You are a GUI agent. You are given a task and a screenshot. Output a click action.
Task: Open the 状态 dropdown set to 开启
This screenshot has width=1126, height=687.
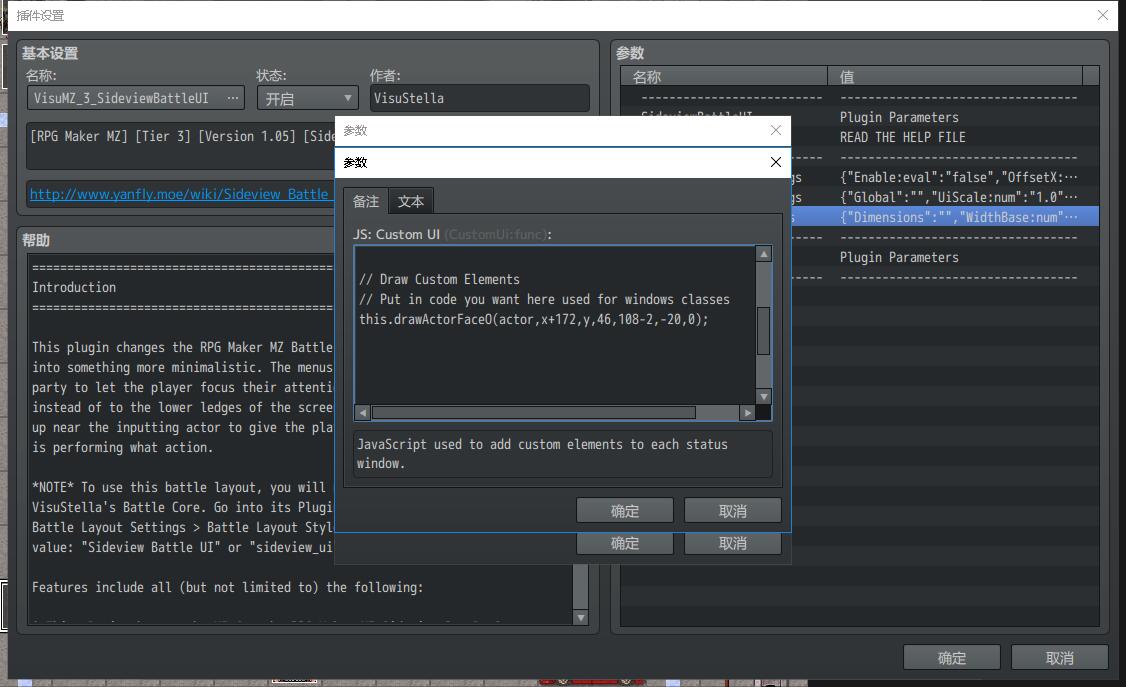click(307, 98)
